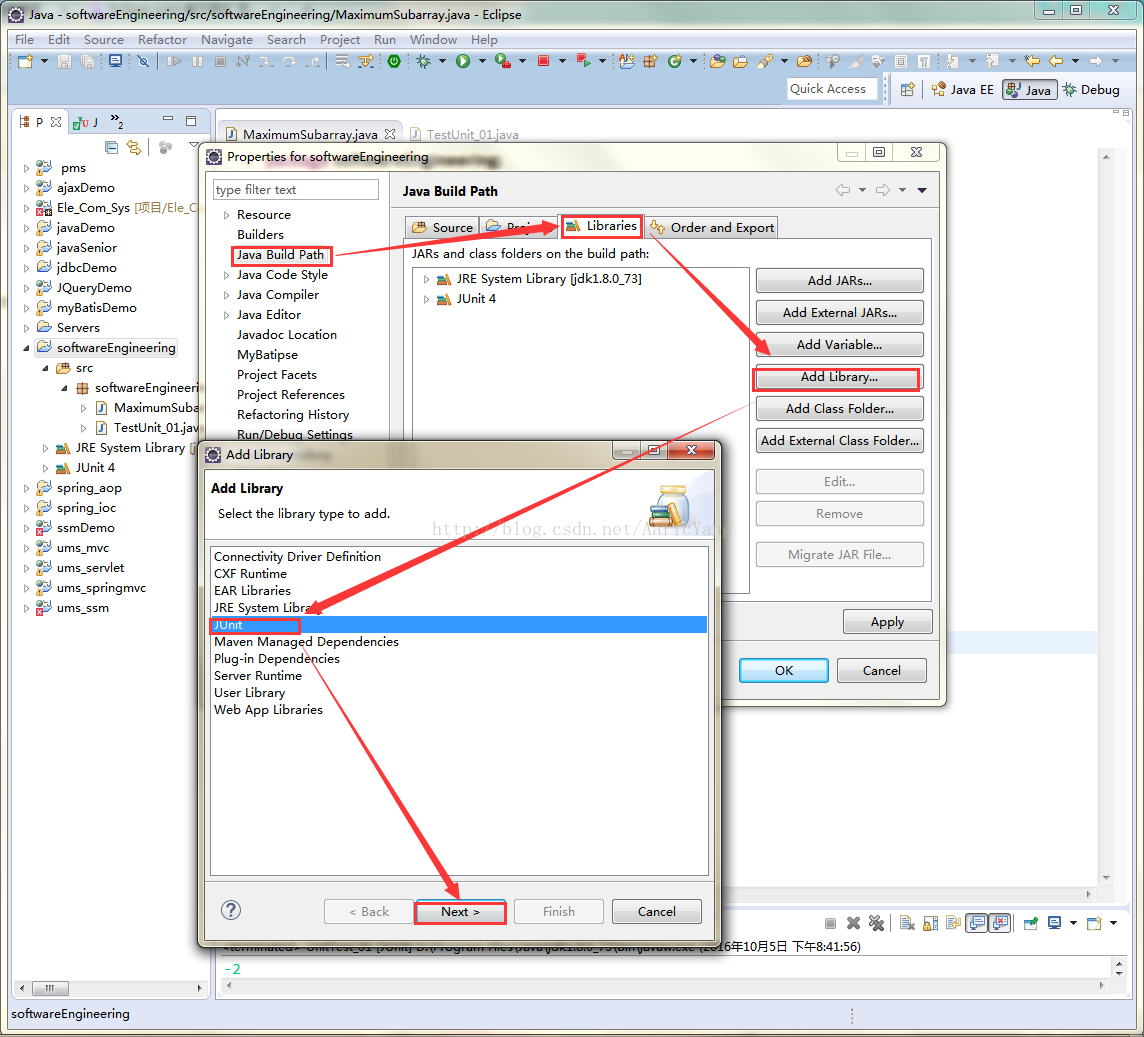Image resolution: width=1144 pixels, height=1037 pixels.
Task: Click the Save icon in main toolbar
Action: [x=65, y=61]
